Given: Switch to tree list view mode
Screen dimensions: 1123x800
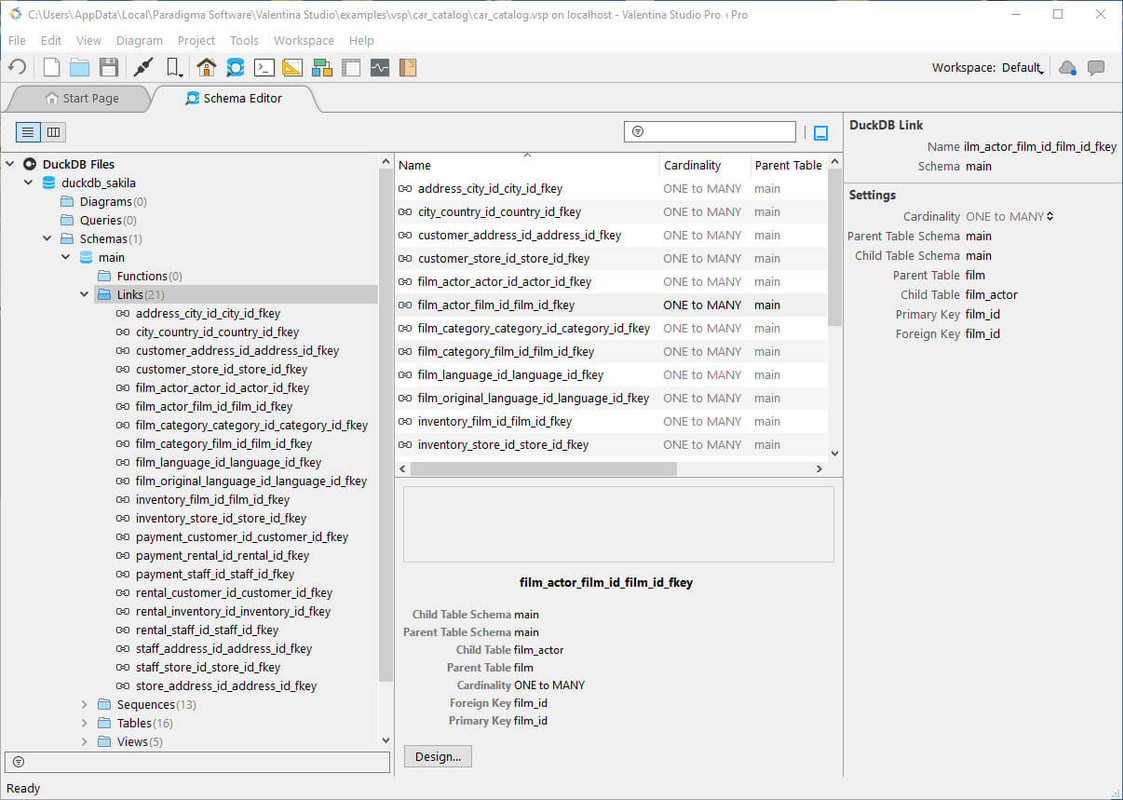Looking at the screenshot, I should (27, 132).
